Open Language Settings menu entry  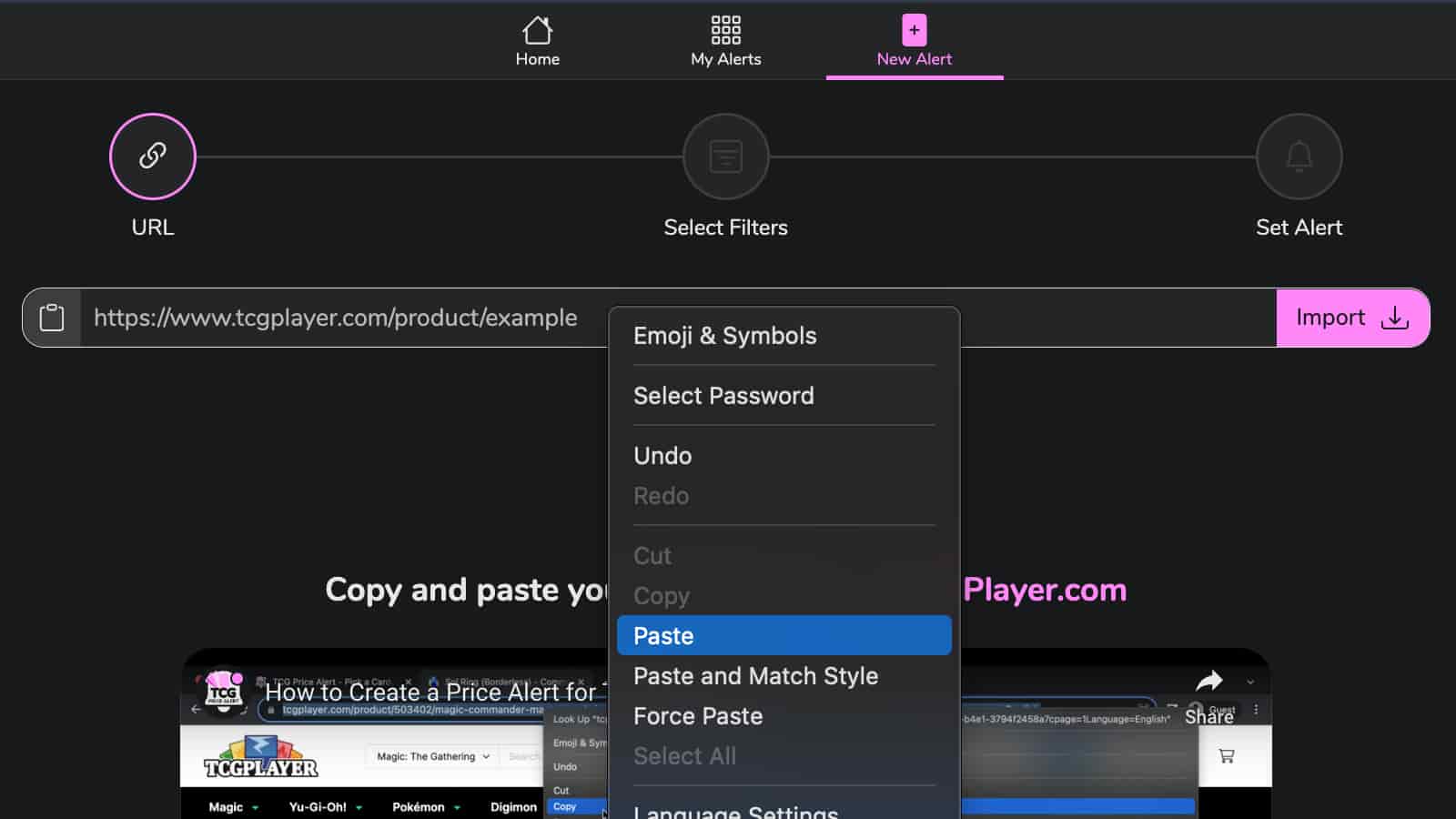point(735,810)
